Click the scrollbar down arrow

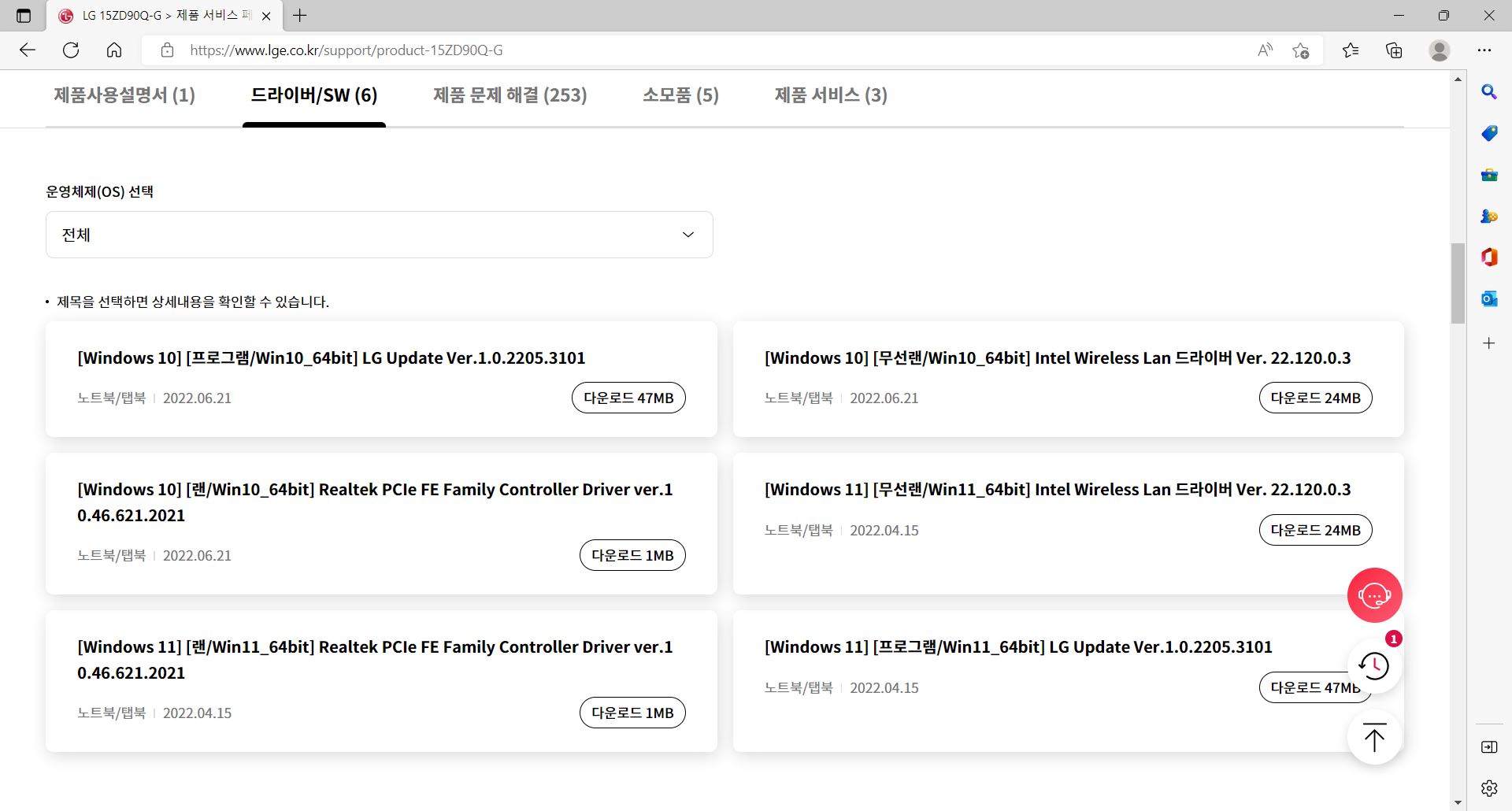[1458, 803]
